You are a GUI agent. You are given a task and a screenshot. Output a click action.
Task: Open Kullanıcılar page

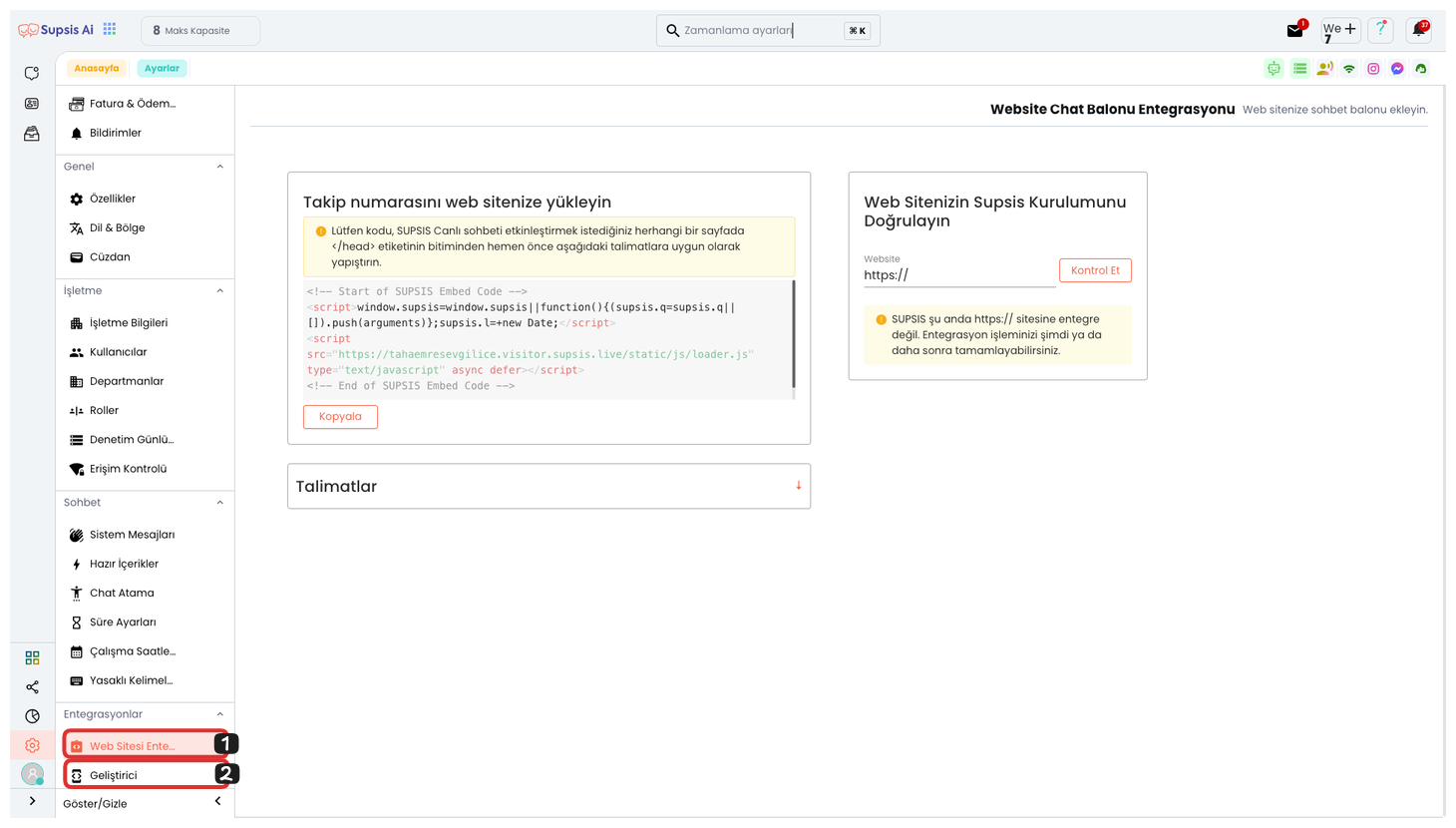point(145,352)
